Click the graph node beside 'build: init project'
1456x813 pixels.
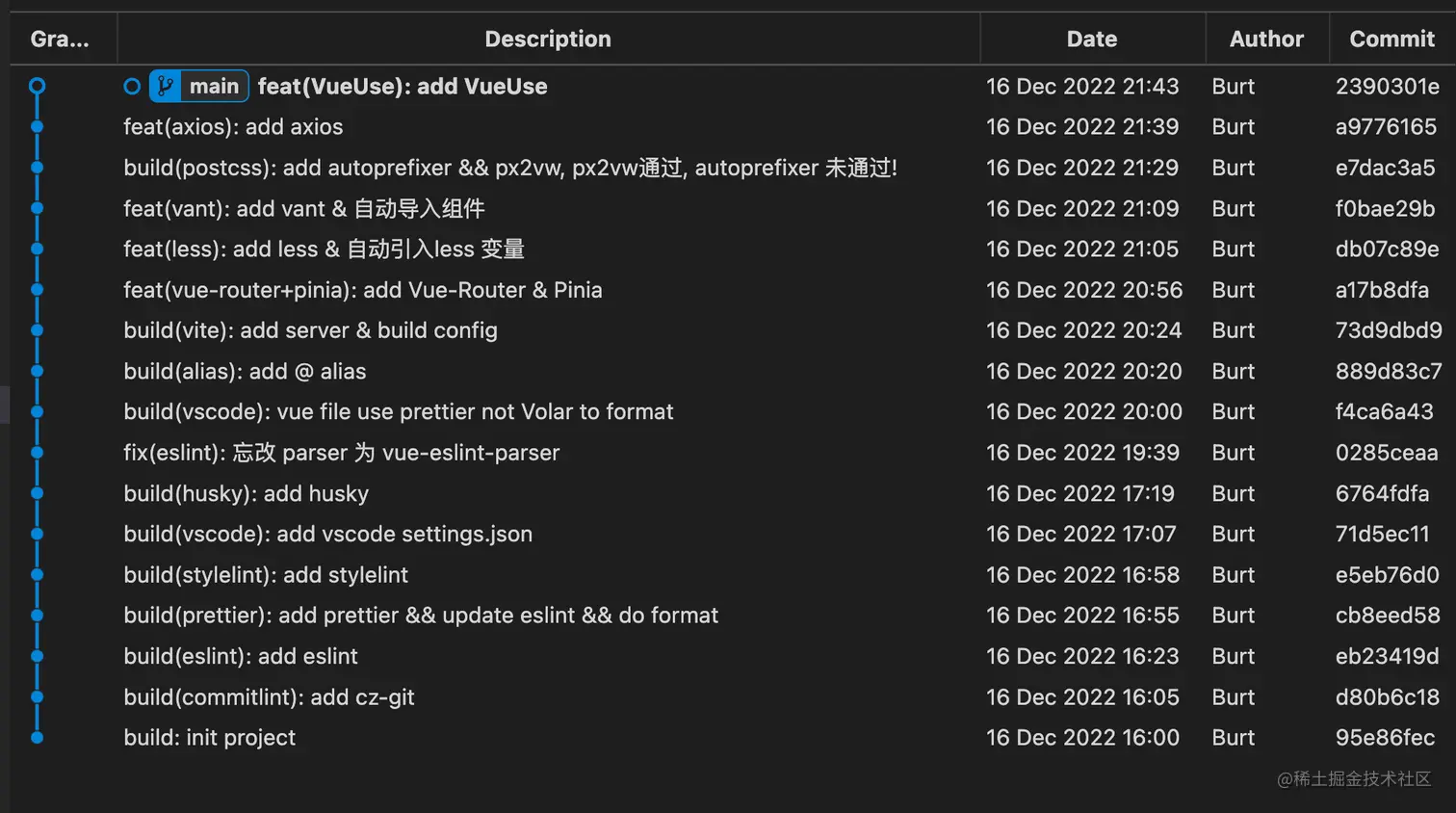(x=37, y=737)
